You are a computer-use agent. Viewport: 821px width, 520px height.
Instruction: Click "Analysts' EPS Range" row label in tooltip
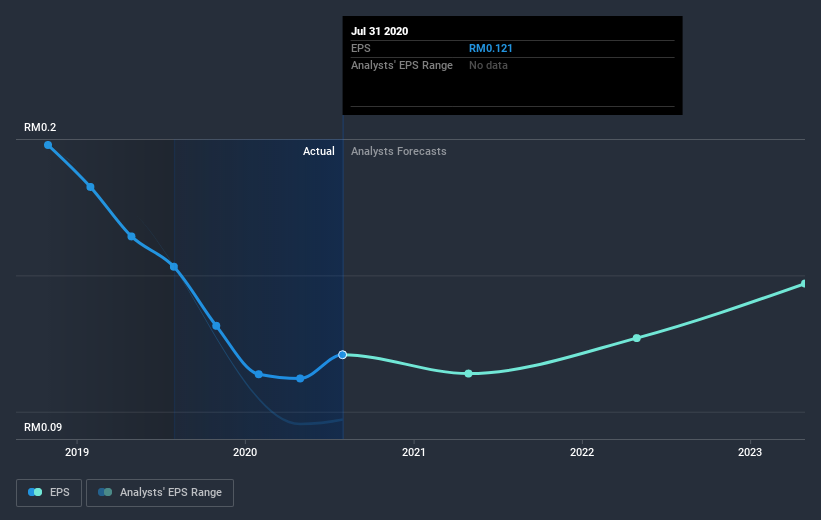[402, 65]
